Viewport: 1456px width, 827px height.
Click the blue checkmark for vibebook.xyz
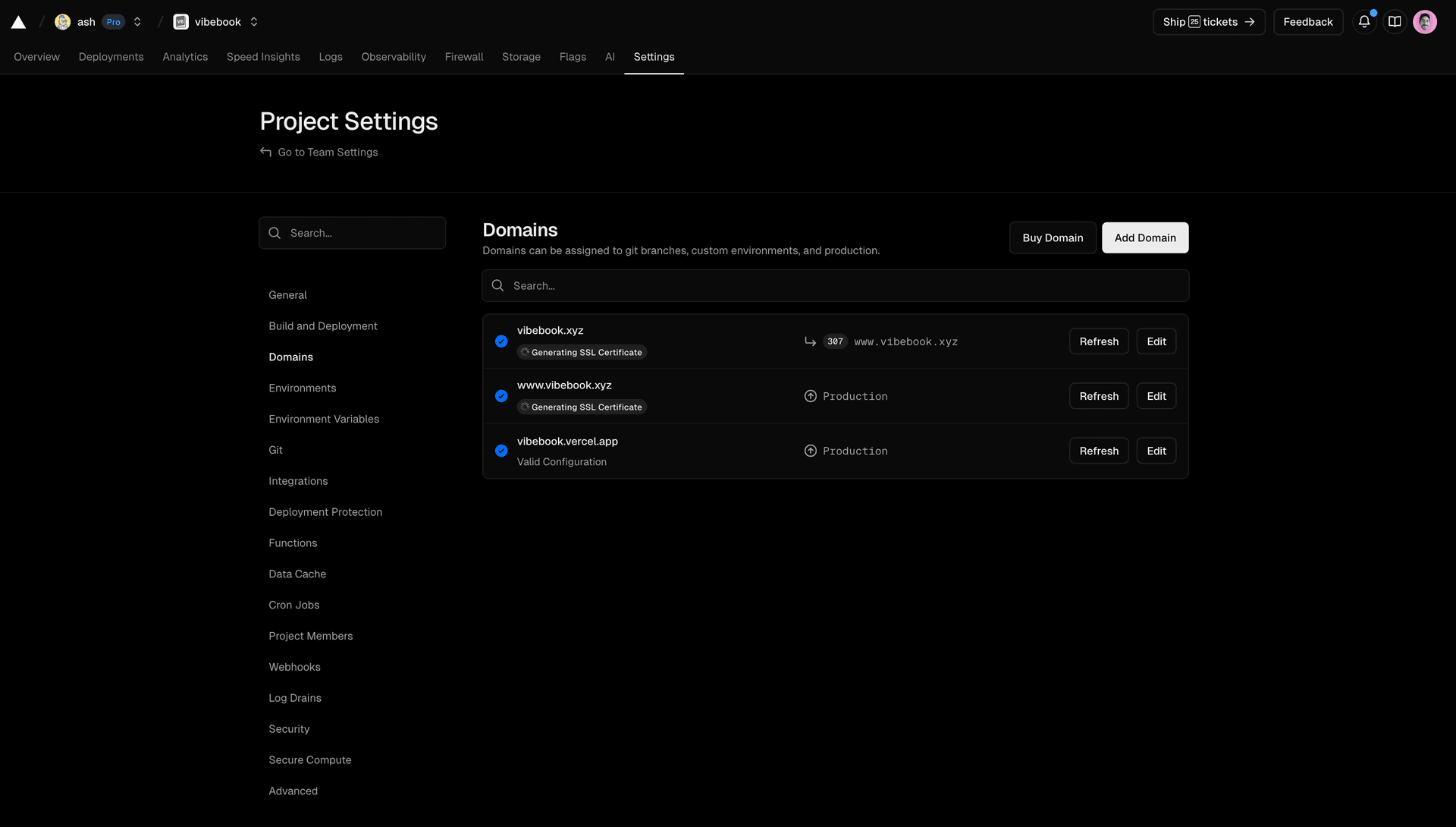(501, 341)
